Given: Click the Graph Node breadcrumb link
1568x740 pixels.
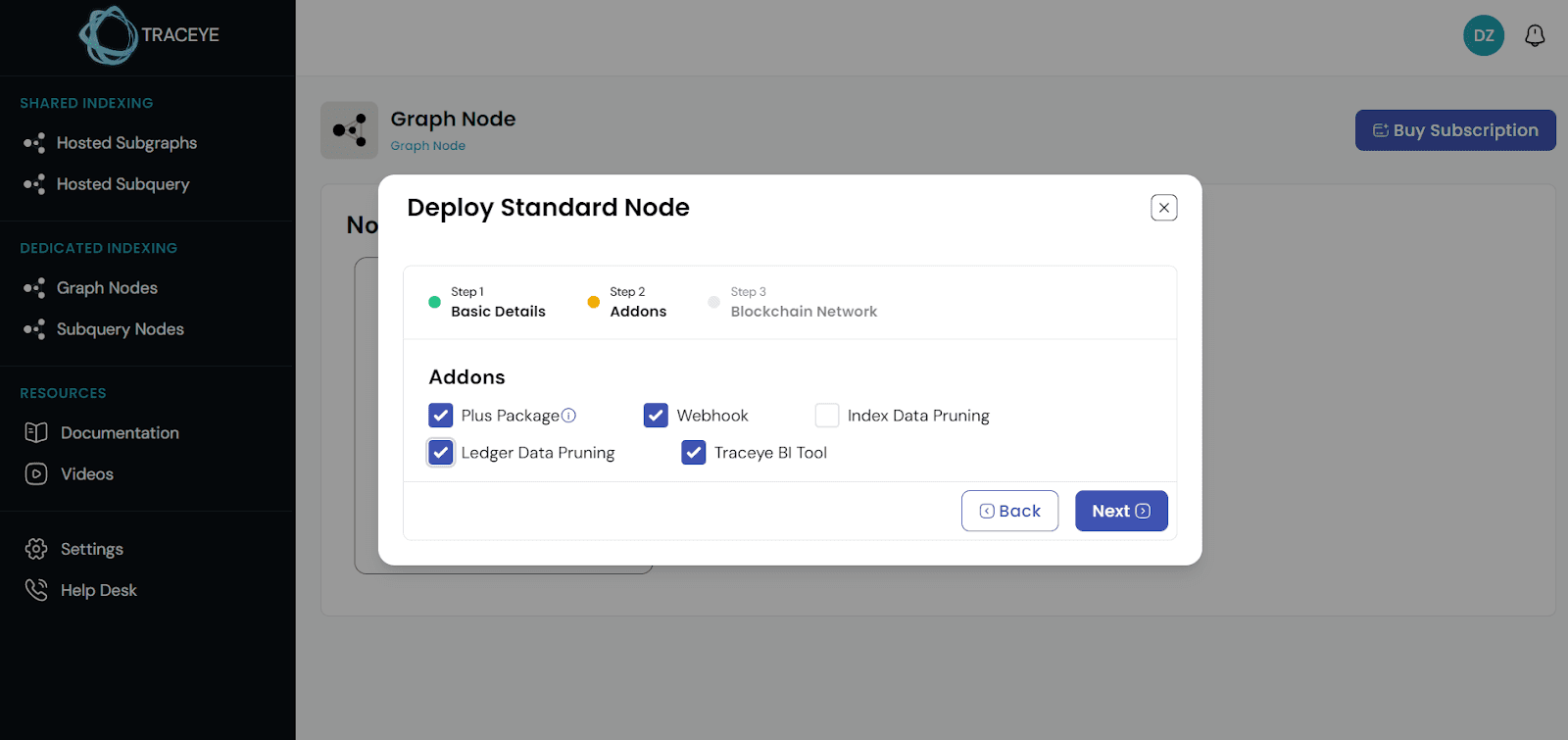Looking at the screenshot, I should 427,146.
